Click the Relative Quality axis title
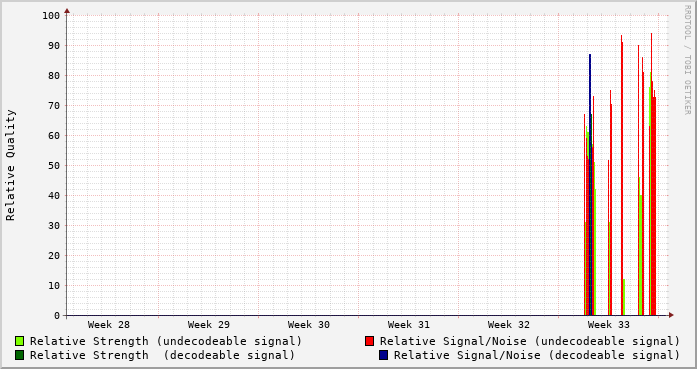697x369 pixels. 10,165
